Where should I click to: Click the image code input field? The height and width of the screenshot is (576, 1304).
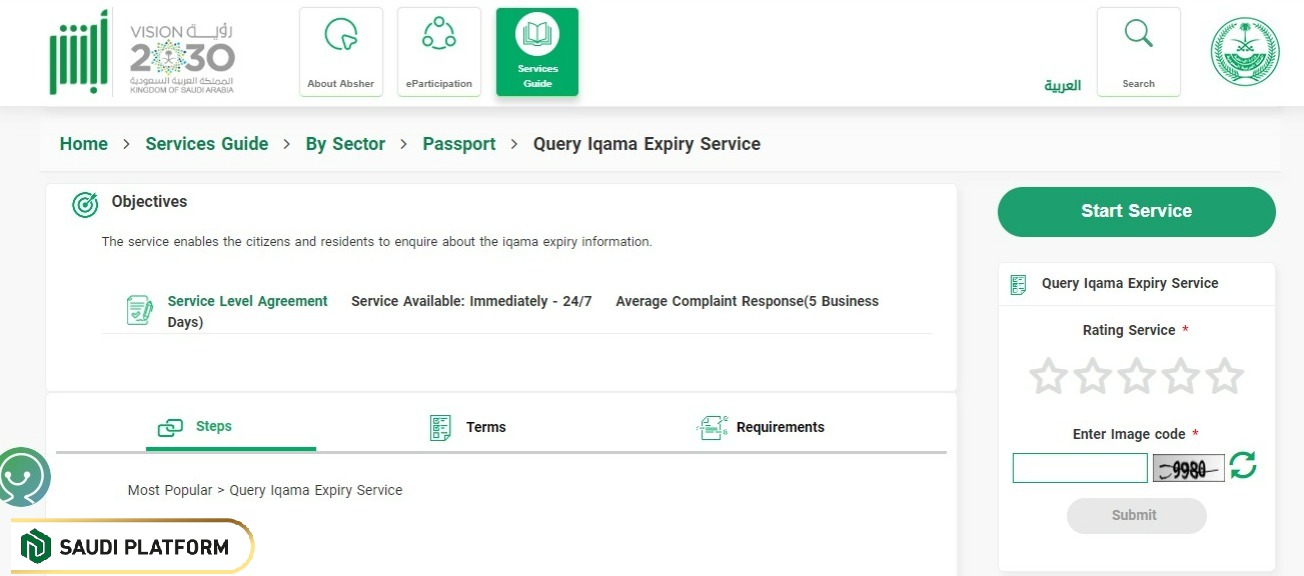[x=1079, y=467]
